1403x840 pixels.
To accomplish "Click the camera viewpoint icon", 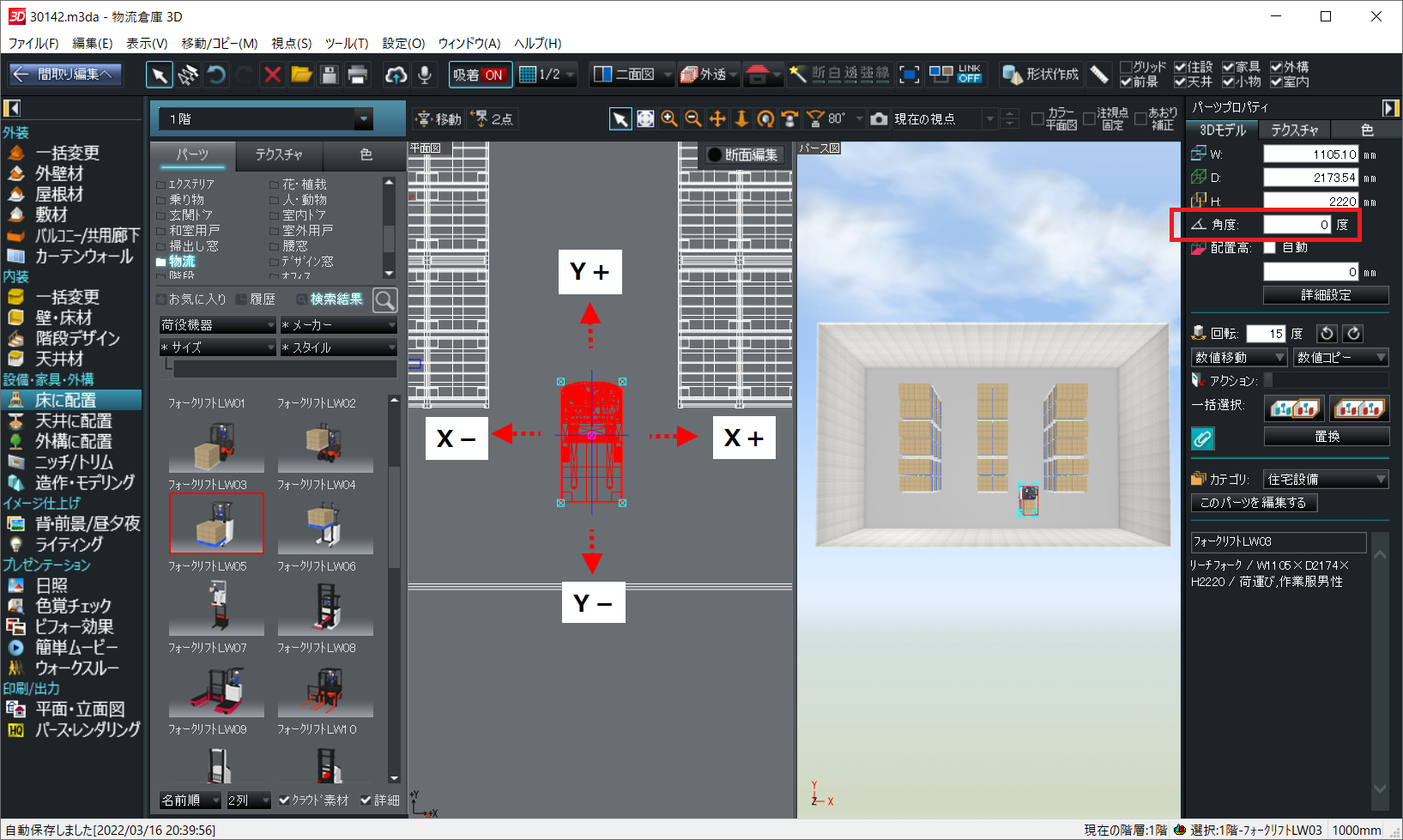I will 879,119.
